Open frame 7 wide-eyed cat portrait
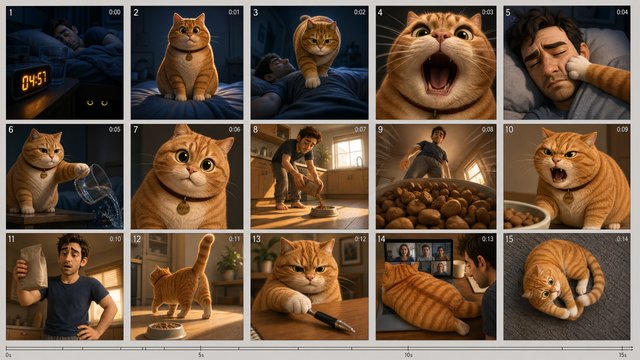The height and width of the screenshot is (360, 640). point(187,177)
